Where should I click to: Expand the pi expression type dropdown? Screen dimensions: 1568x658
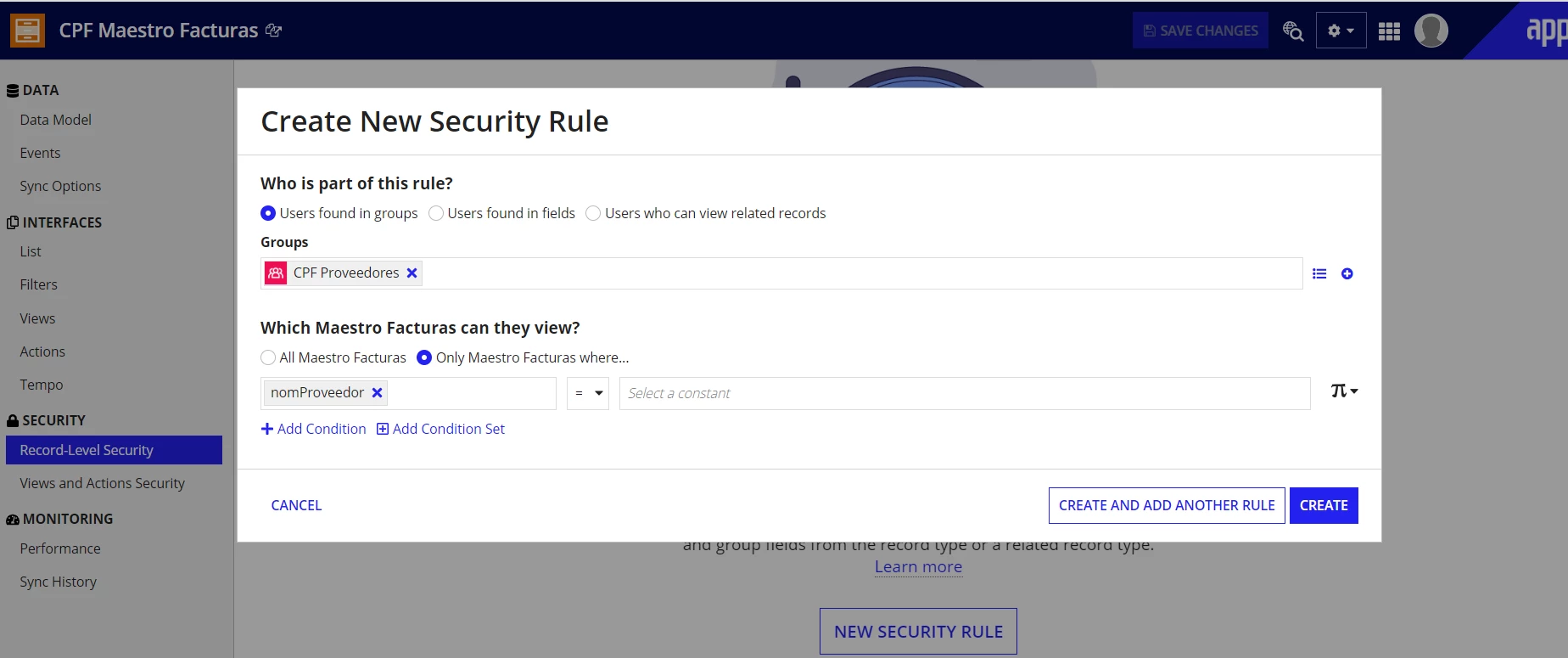1344,391
